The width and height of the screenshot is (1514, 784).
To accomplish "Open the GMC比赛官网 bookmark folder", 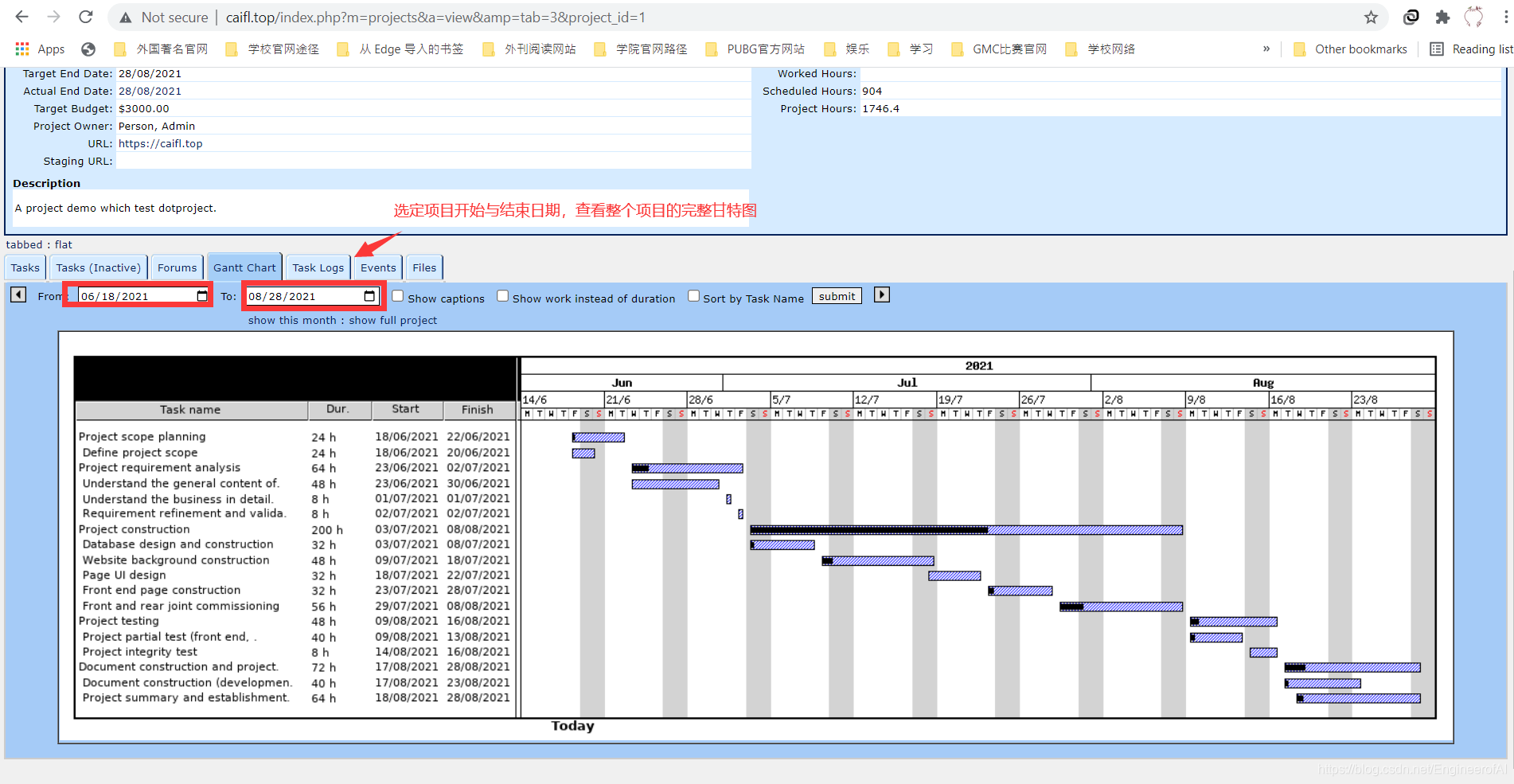I will click(999, 49).
